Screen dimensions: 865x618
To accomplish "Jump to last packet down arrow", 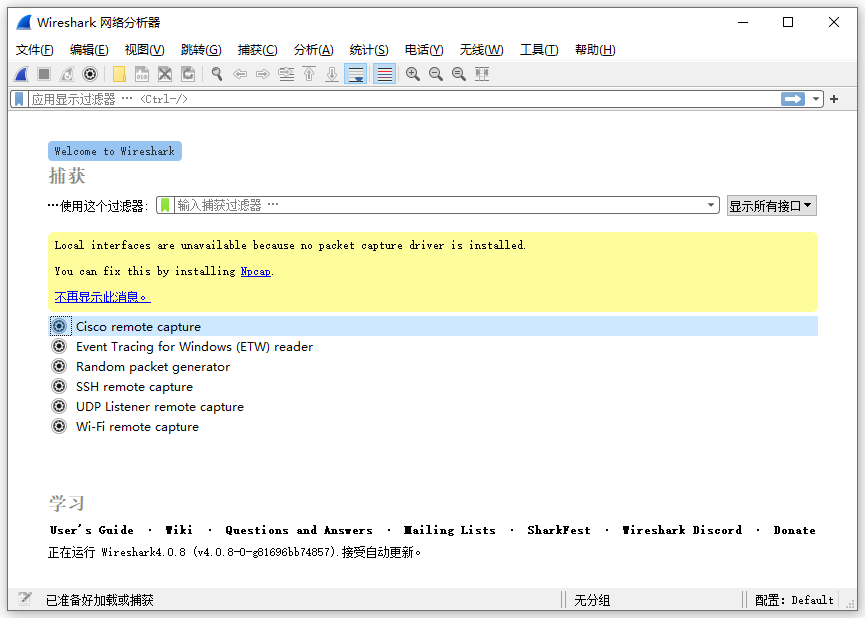I will (x=332, y=74).
